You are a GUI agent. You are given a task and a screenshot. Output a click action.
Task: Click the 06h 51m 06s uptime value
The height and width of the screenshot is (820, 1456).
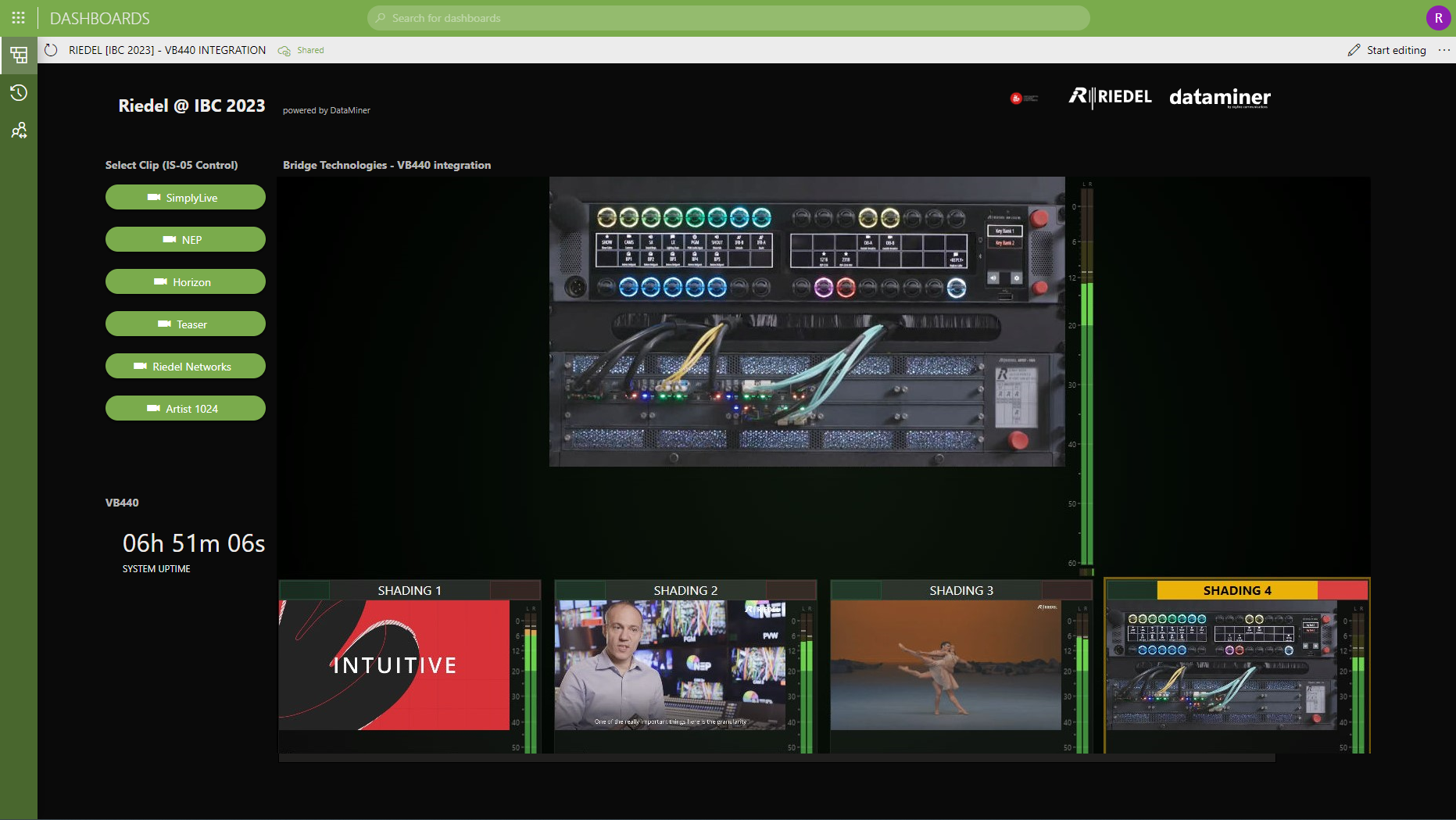point(194,543)
